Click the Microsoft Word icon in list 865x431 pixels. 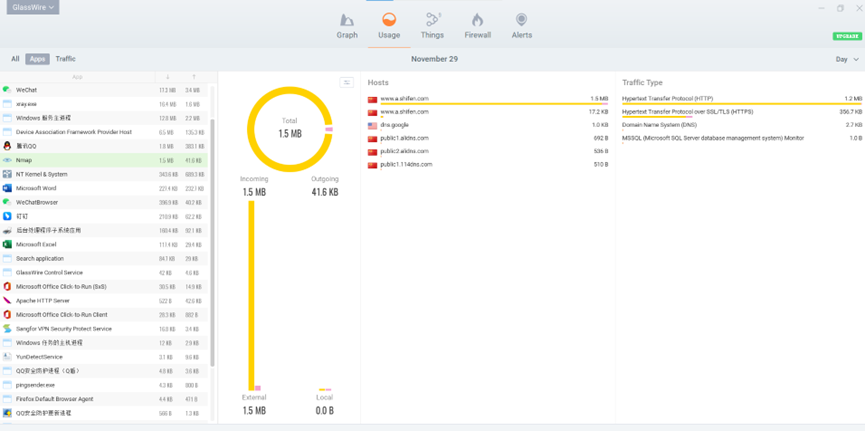click(x=7, y=188)
